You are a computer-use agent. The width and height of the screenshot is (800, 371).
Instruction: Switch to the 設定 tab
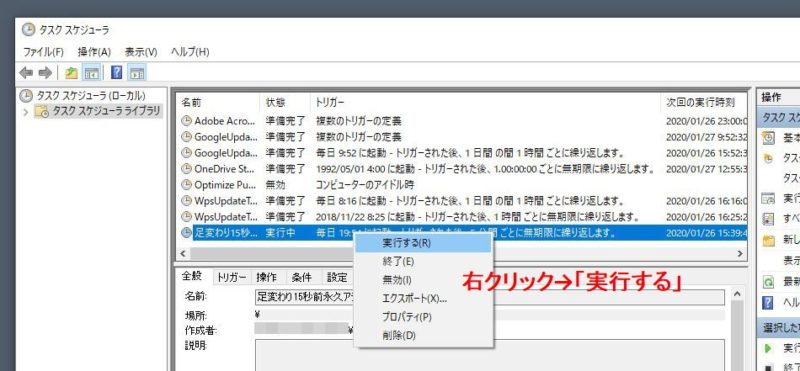point(337,277)
